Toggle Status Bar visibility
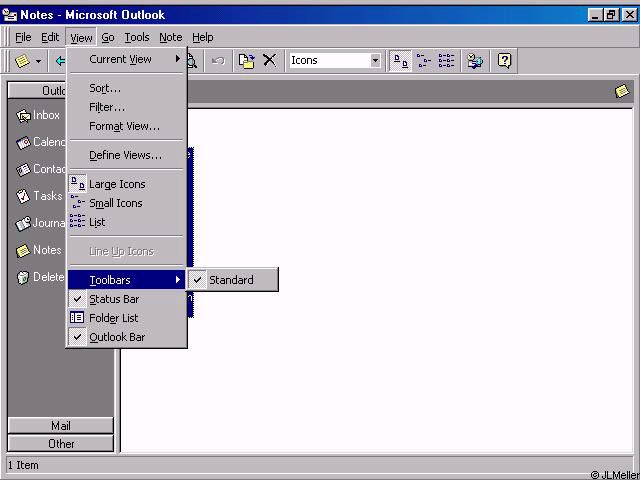The height and width of the screenshot is (480, 640). [x=126, y=299]
